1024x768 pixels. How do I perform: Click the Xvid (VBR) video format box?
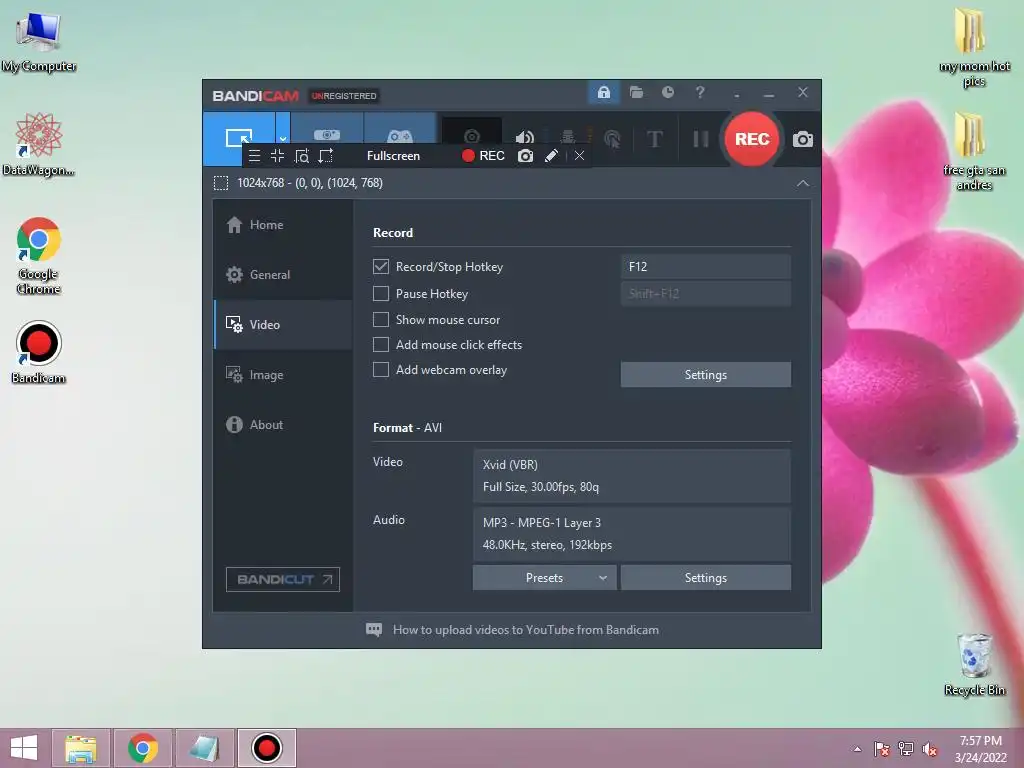632,475
